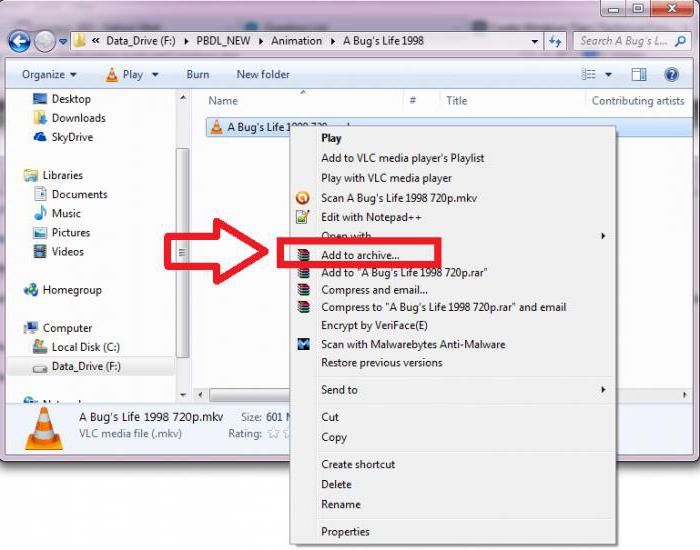Choose Compress to rar and email entry
Image resolution: width=700 pixels, height=550 pixels.
[444, 307]
